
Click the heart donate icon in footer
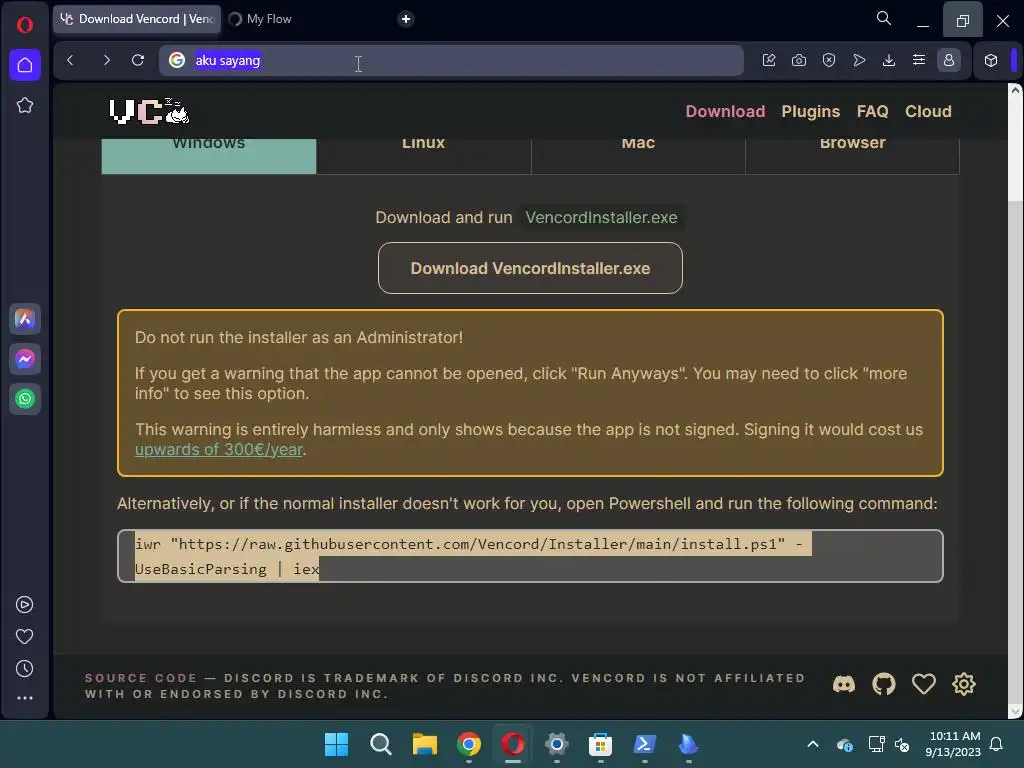pyautogui.click(x=923, y=684)
